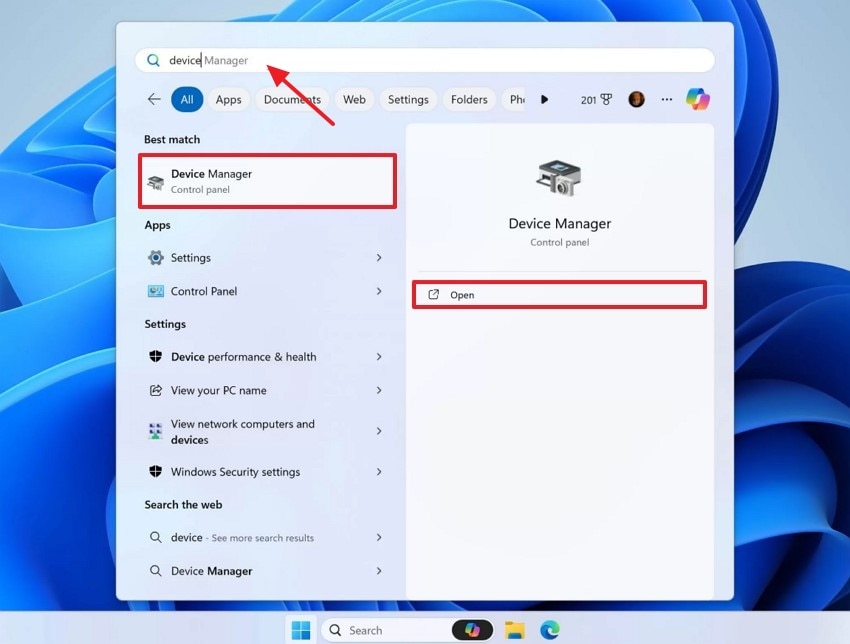Click the magnifier icon in the search box
850x644 pixels.
coord(153,60)
